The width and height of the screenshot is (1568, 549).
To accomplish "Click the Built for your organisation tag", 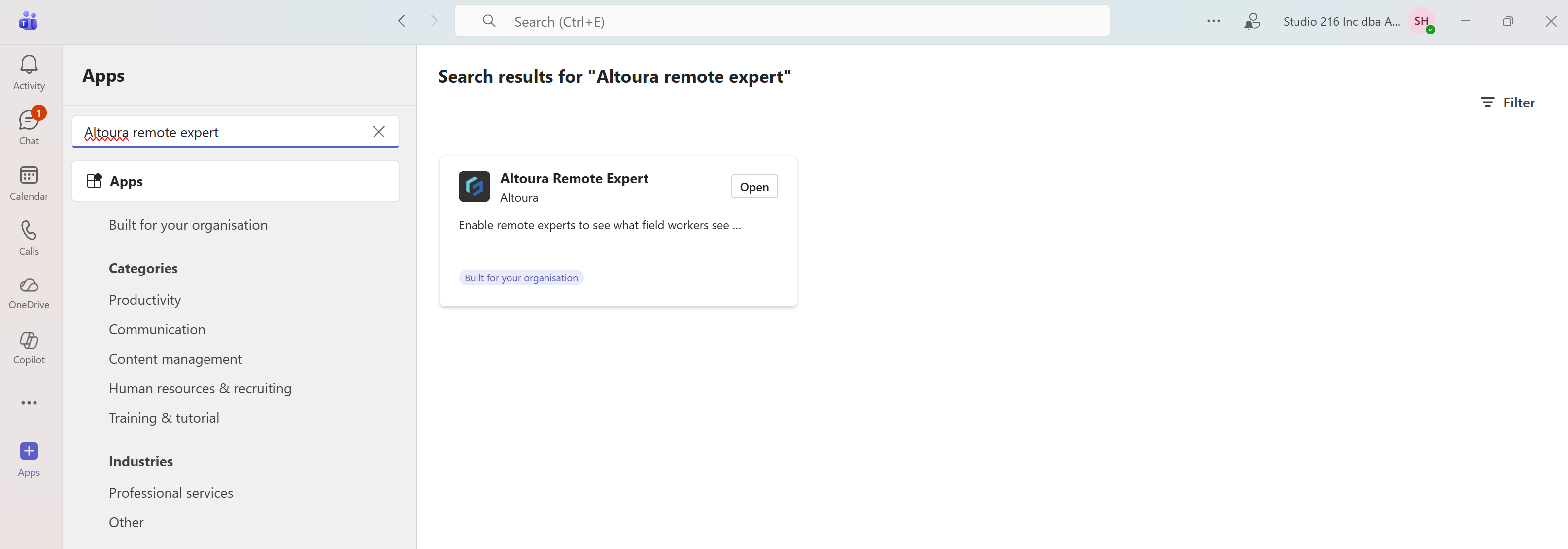I will click(x=521, y=278).
